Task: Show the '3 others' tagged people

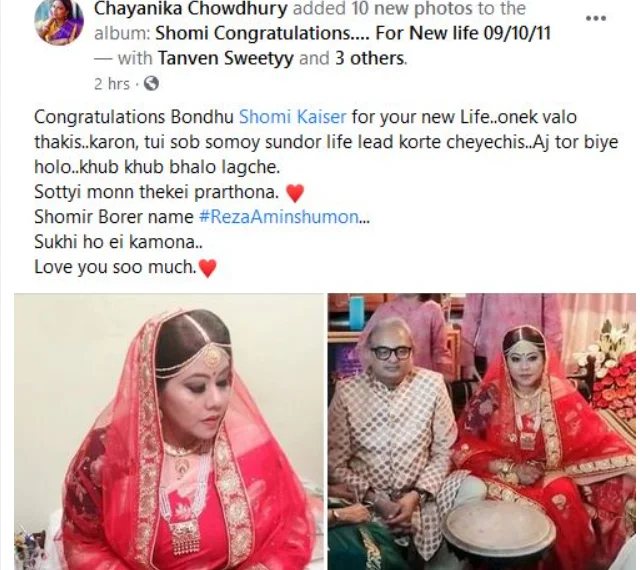Action: [x=370, y=58]
